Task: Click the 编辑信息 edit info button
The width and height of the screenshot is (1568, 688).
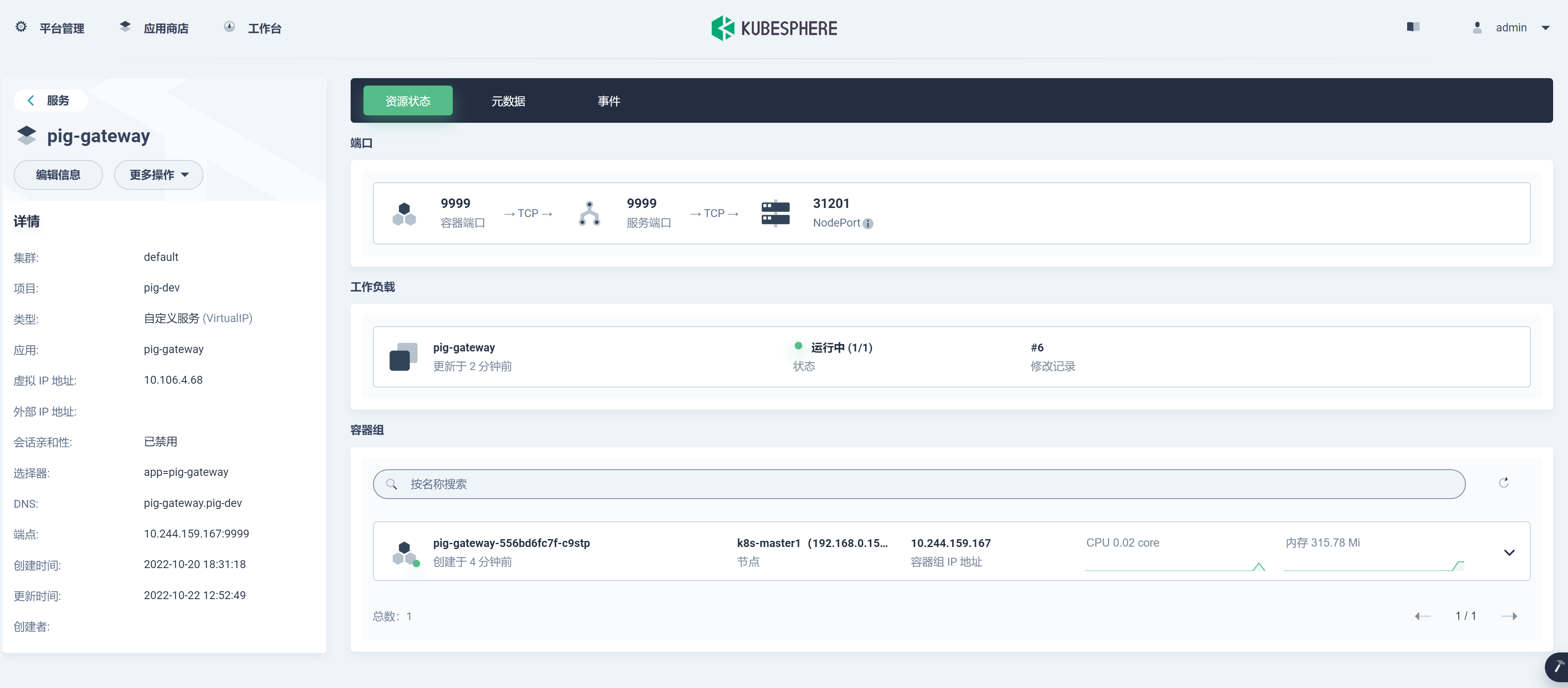Action: coord(58,175)
